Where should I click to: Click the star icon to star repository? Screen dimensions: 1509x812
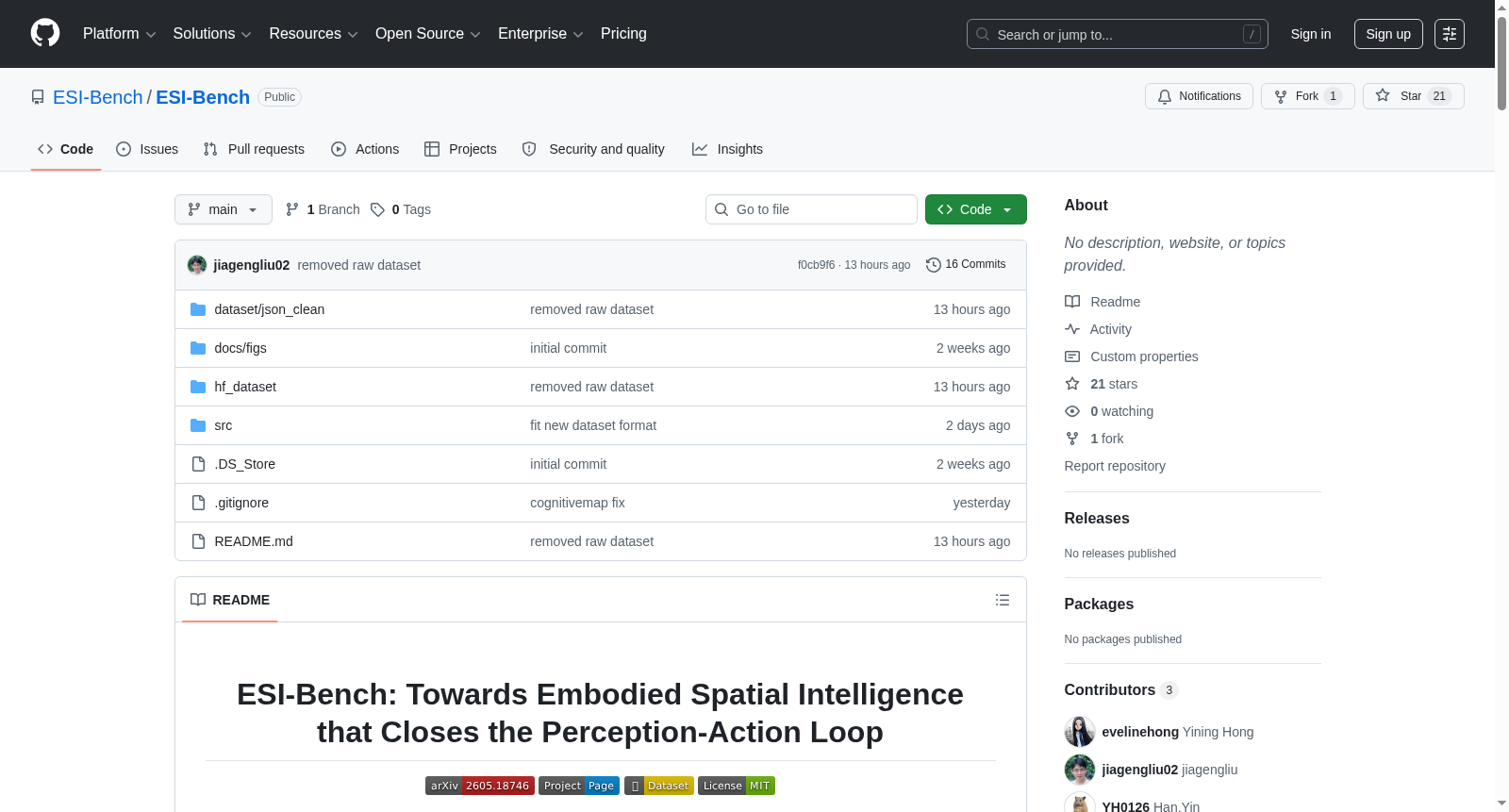click(1383, 95)
